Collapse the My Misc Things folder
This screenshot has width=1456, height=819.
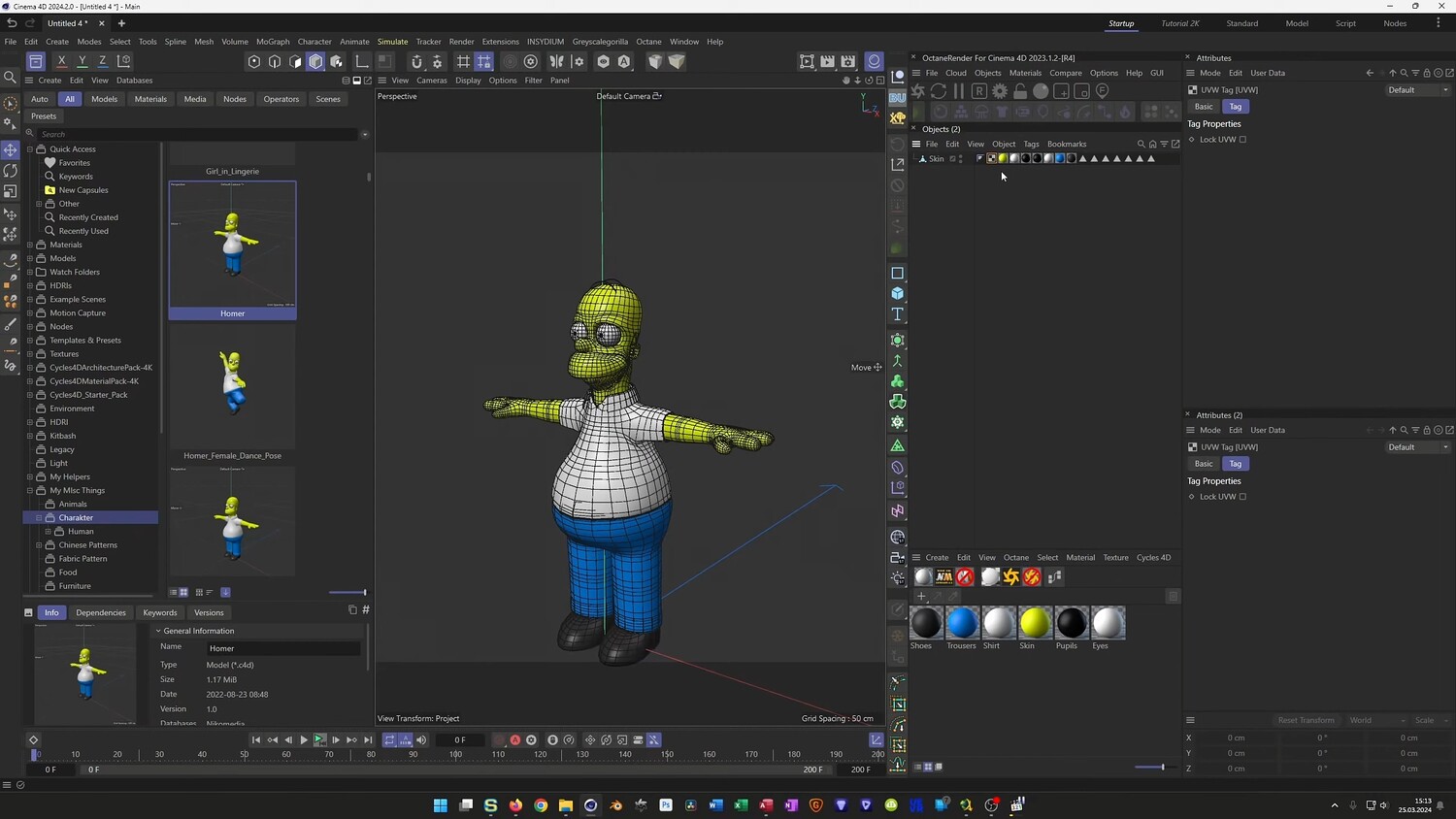tap(30, 490)
